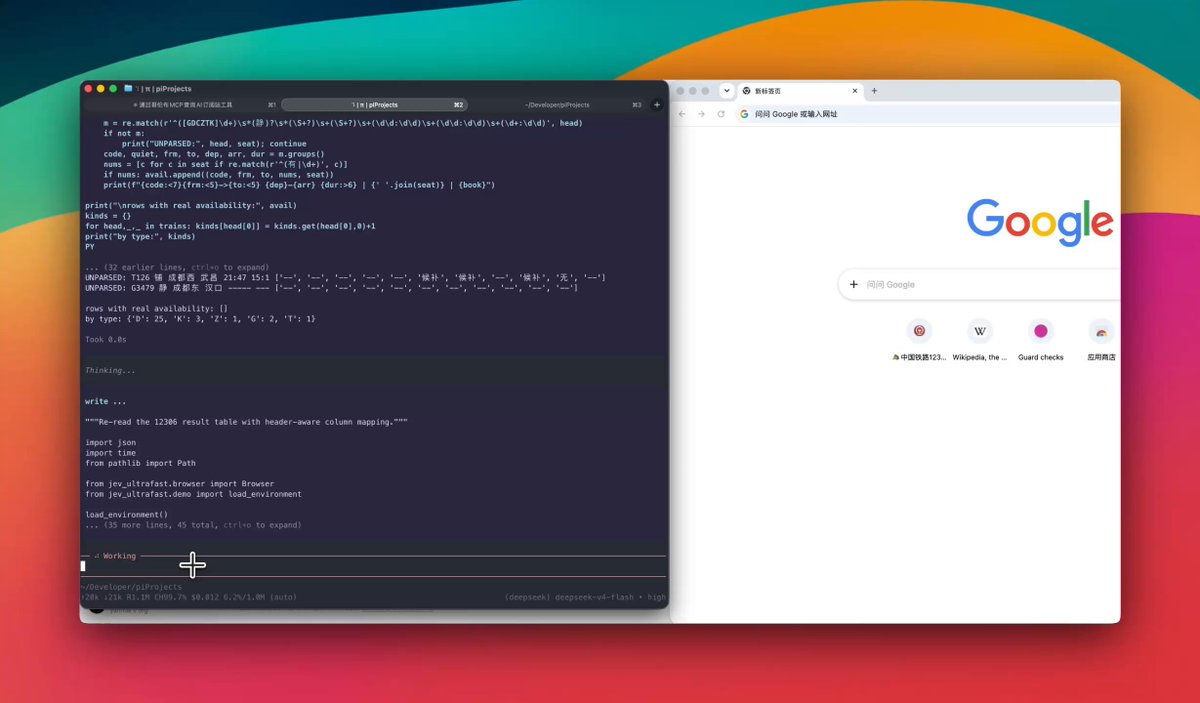Open Chrome's tab search dropdown arrow

coord(727,90)
